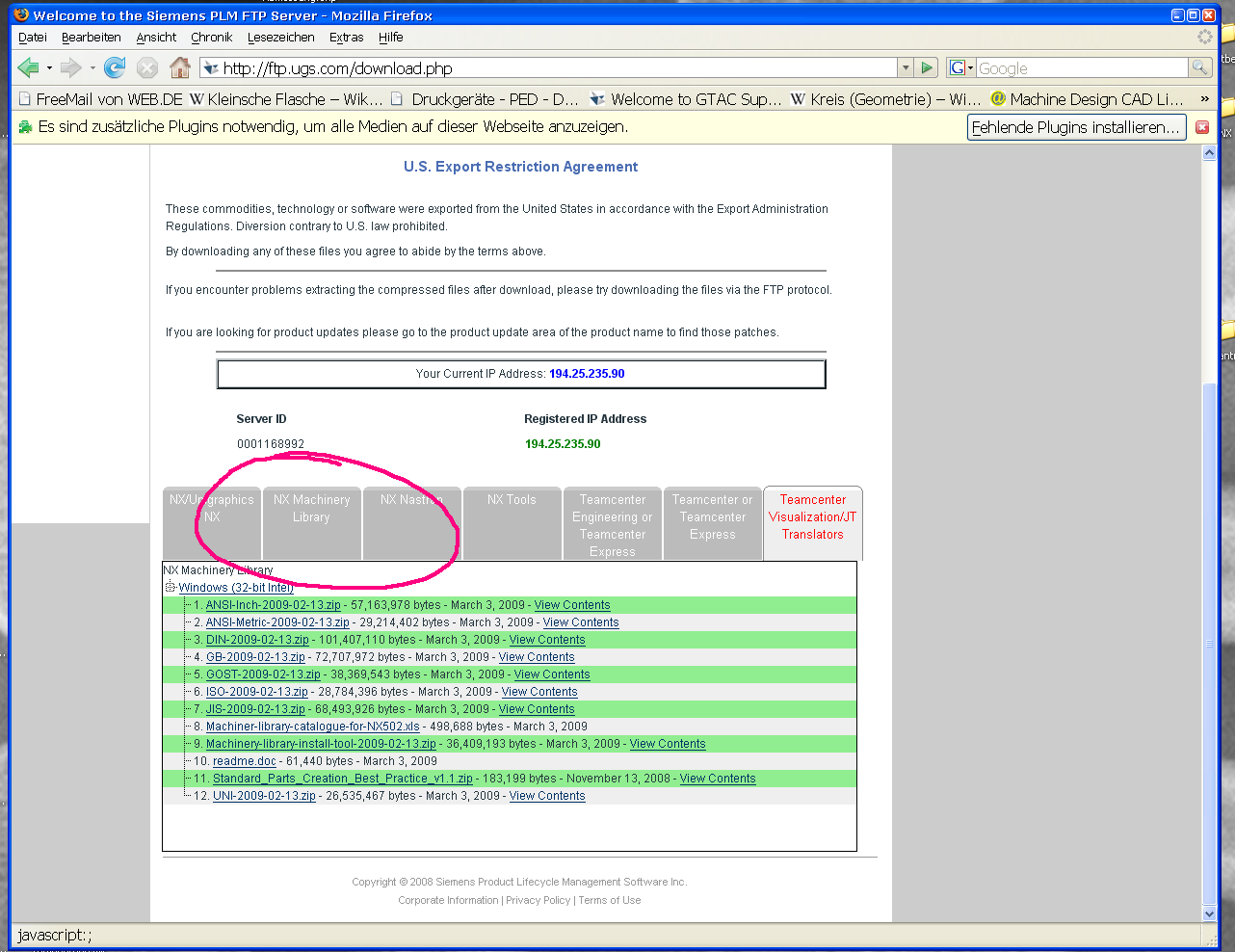Open Kreis (Geometrie) bookmark
This screenshot has width=1235, height=952.
(886, 99)
